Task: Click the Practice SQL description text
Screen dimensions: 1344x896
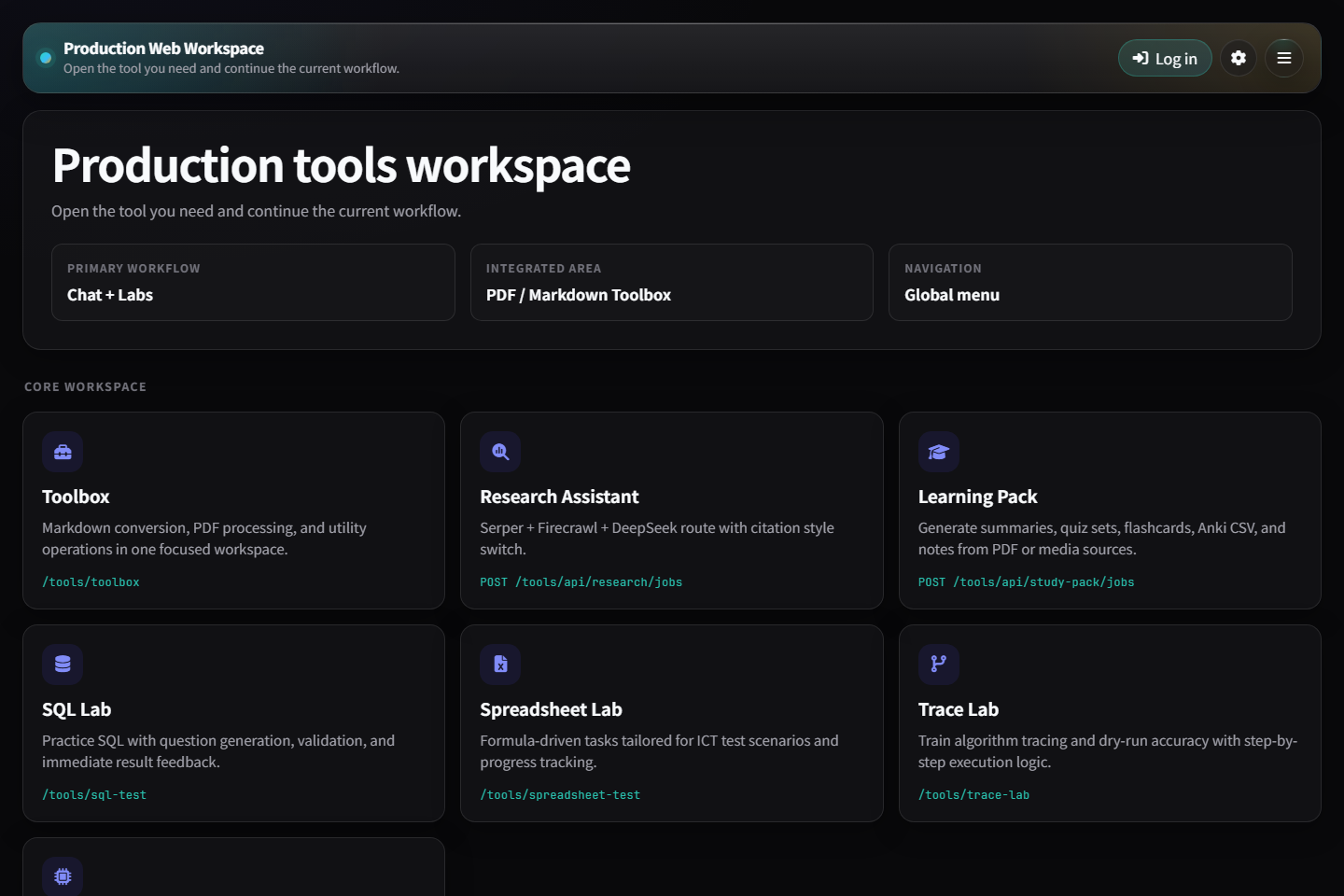Action: (218, 751)
